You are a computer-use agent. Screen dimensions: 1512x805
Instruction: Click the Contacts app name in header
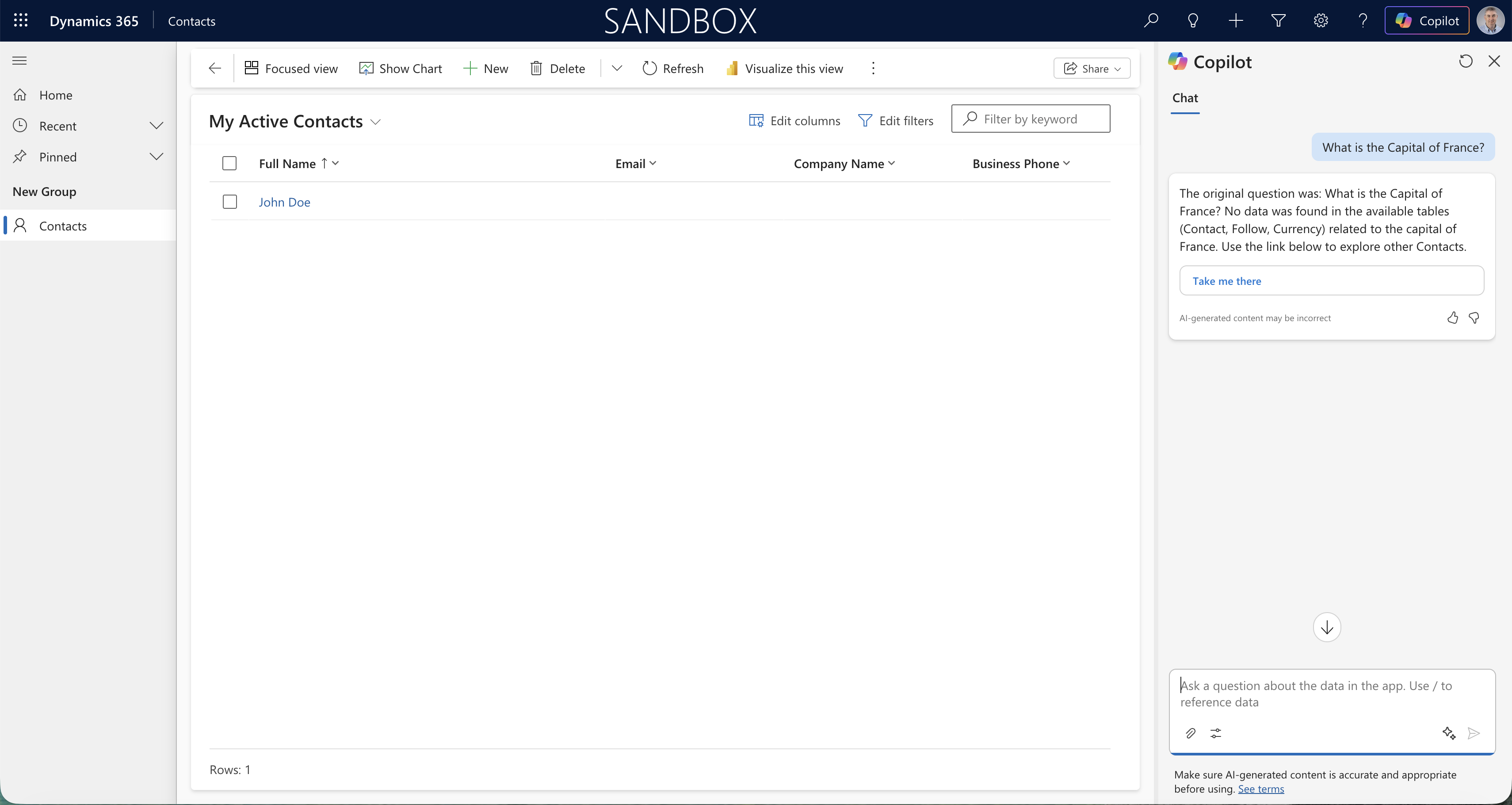tap(191, 21)
